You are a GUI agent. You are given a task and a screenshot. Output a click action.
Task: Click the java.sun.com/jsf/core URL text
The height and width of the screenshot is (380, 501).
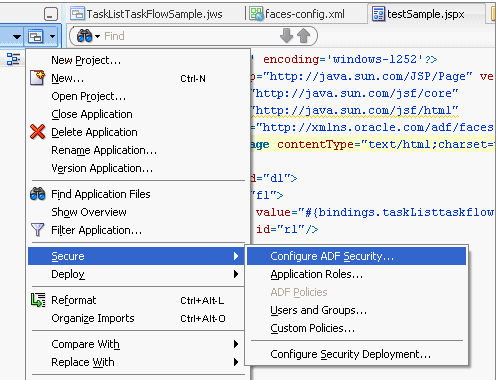357,93
